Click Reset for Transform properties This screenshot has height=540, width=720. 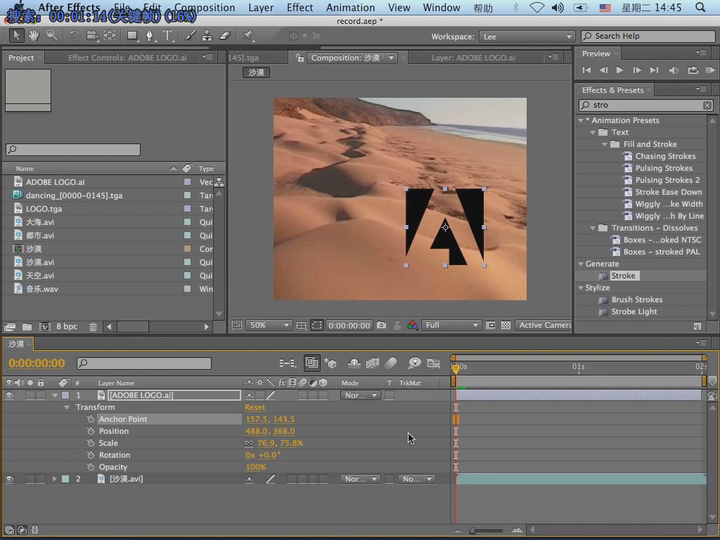254,407
